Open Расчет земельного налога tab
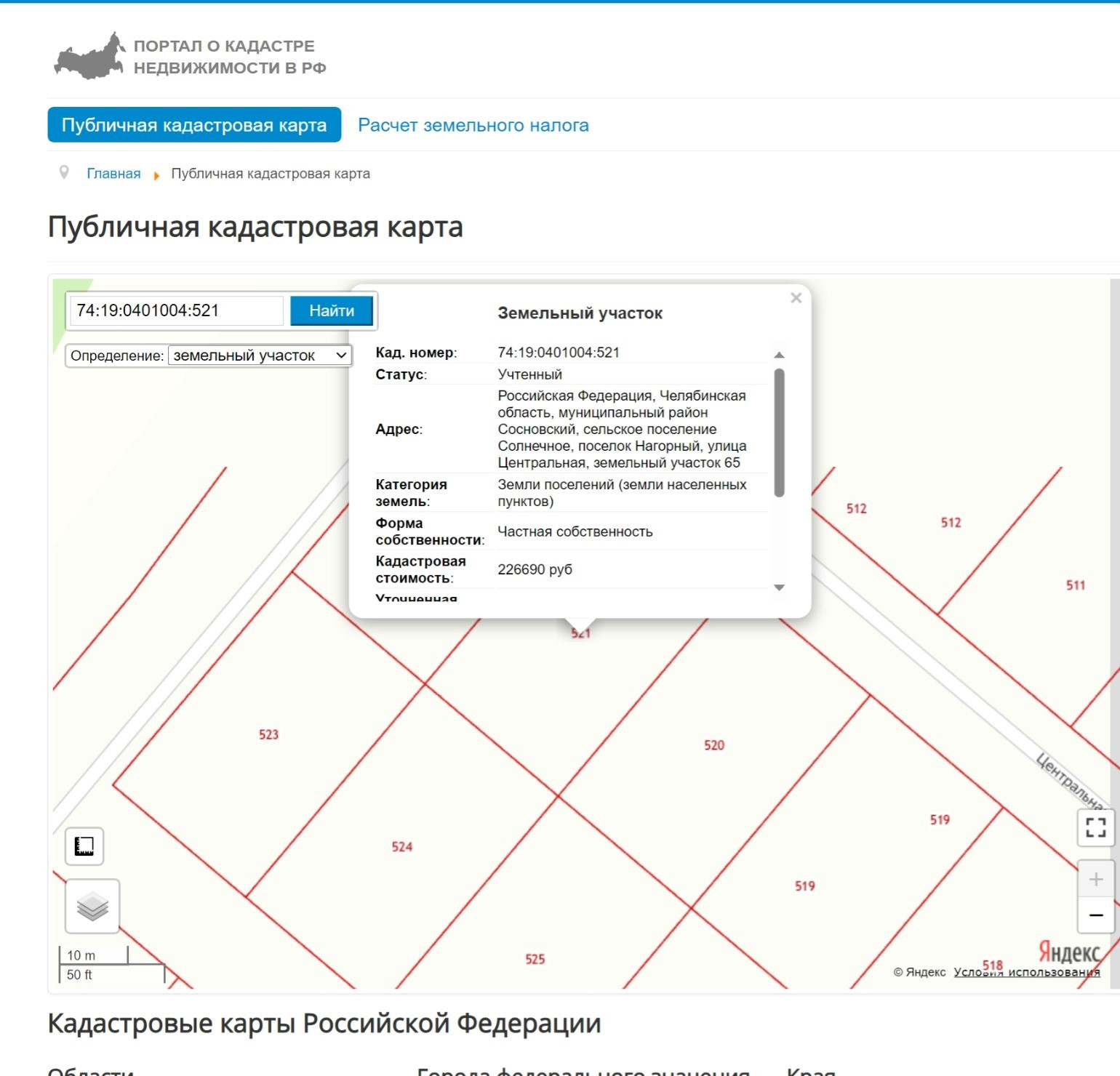Screen dimensions: 1120x1076 click(x=473, y=125)
